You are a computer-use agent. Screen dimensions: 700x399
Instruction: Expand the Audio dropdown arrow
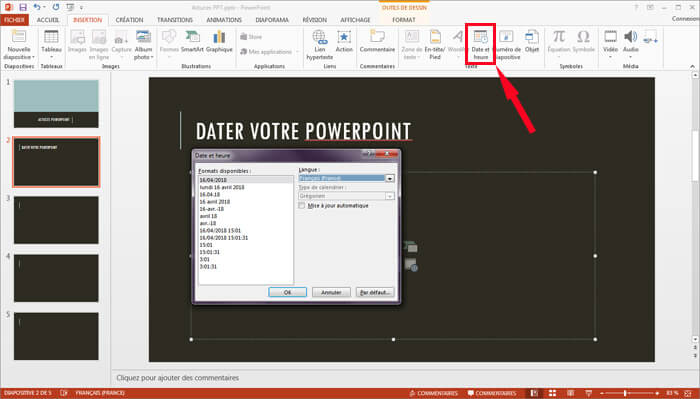click(630, 57)
